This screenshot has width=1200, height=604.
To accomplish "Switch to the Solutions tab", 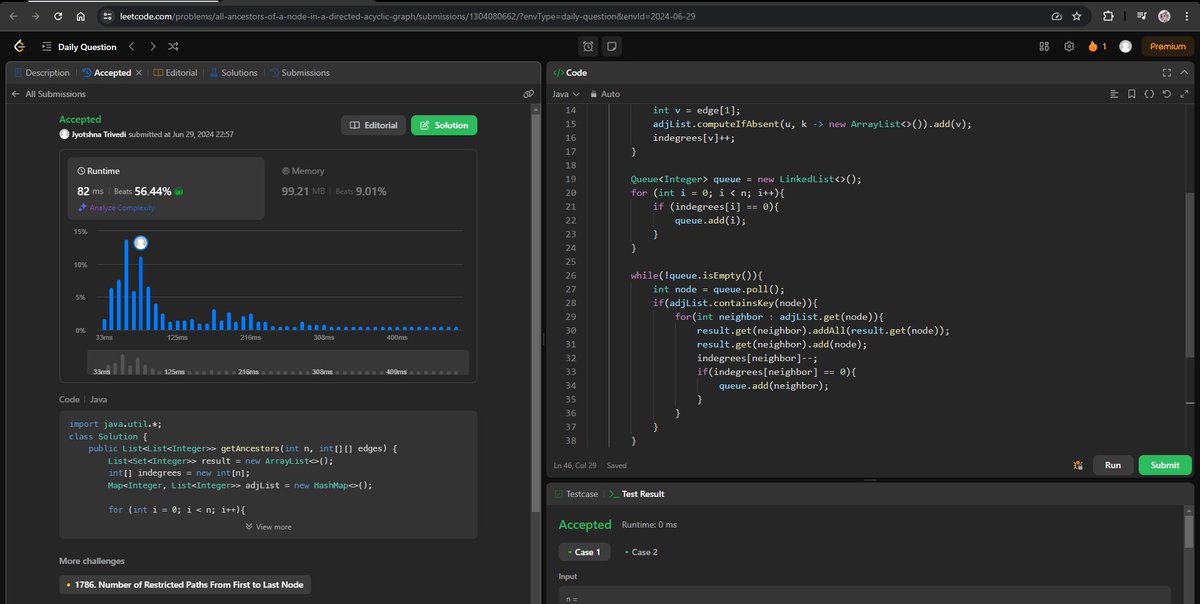I will pyautogui.click(x=233, y=73).
